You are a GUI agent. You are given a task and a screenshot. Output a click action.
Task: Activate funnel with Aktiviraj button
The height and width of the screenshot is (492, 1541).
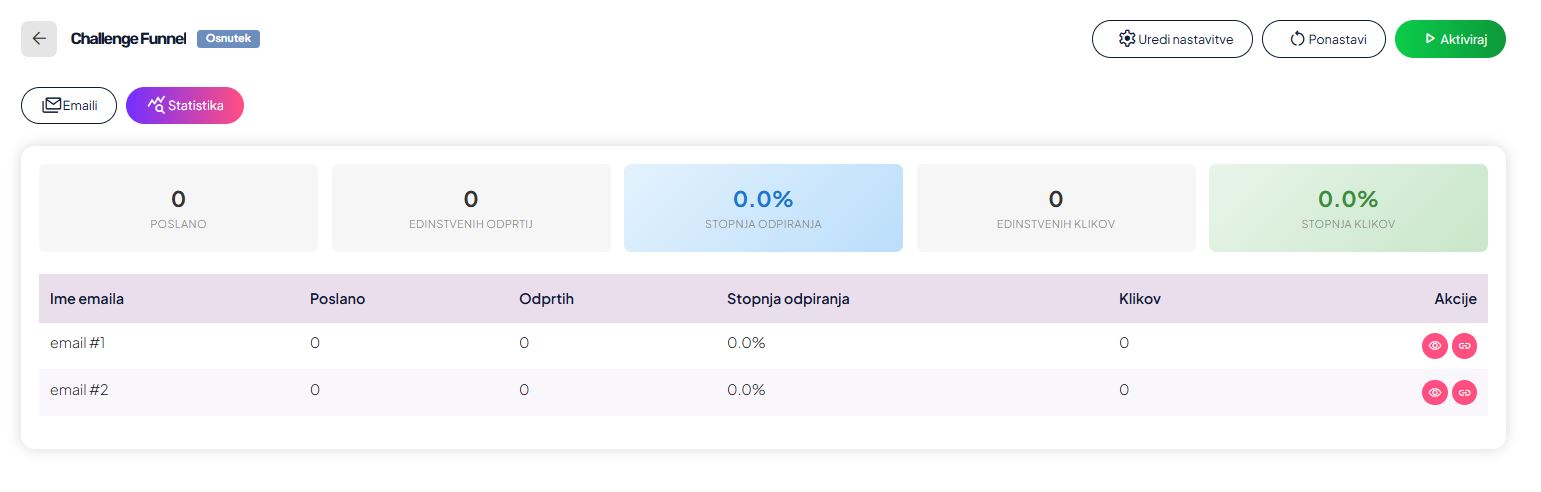tap(1450, 39)
